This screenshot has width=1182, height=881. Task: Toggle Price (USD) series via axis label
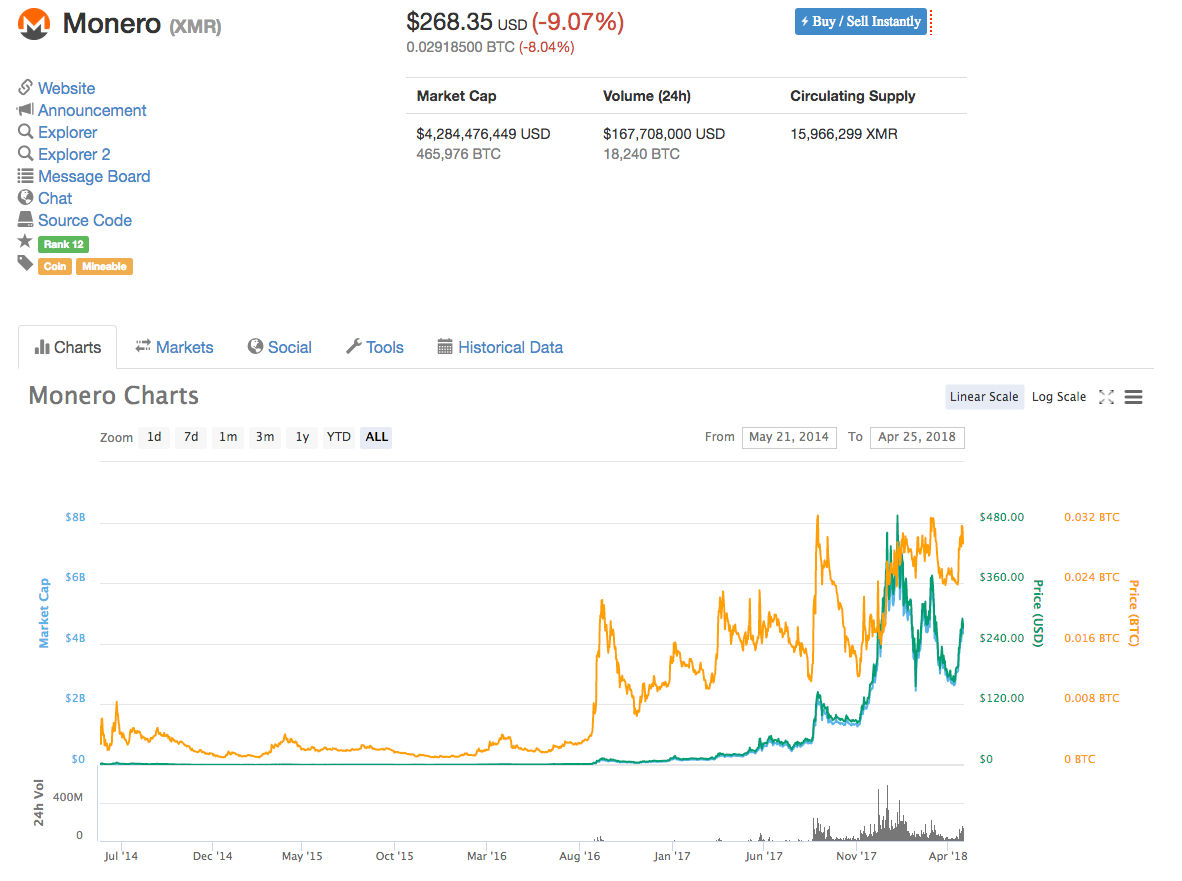point(1038,613)
